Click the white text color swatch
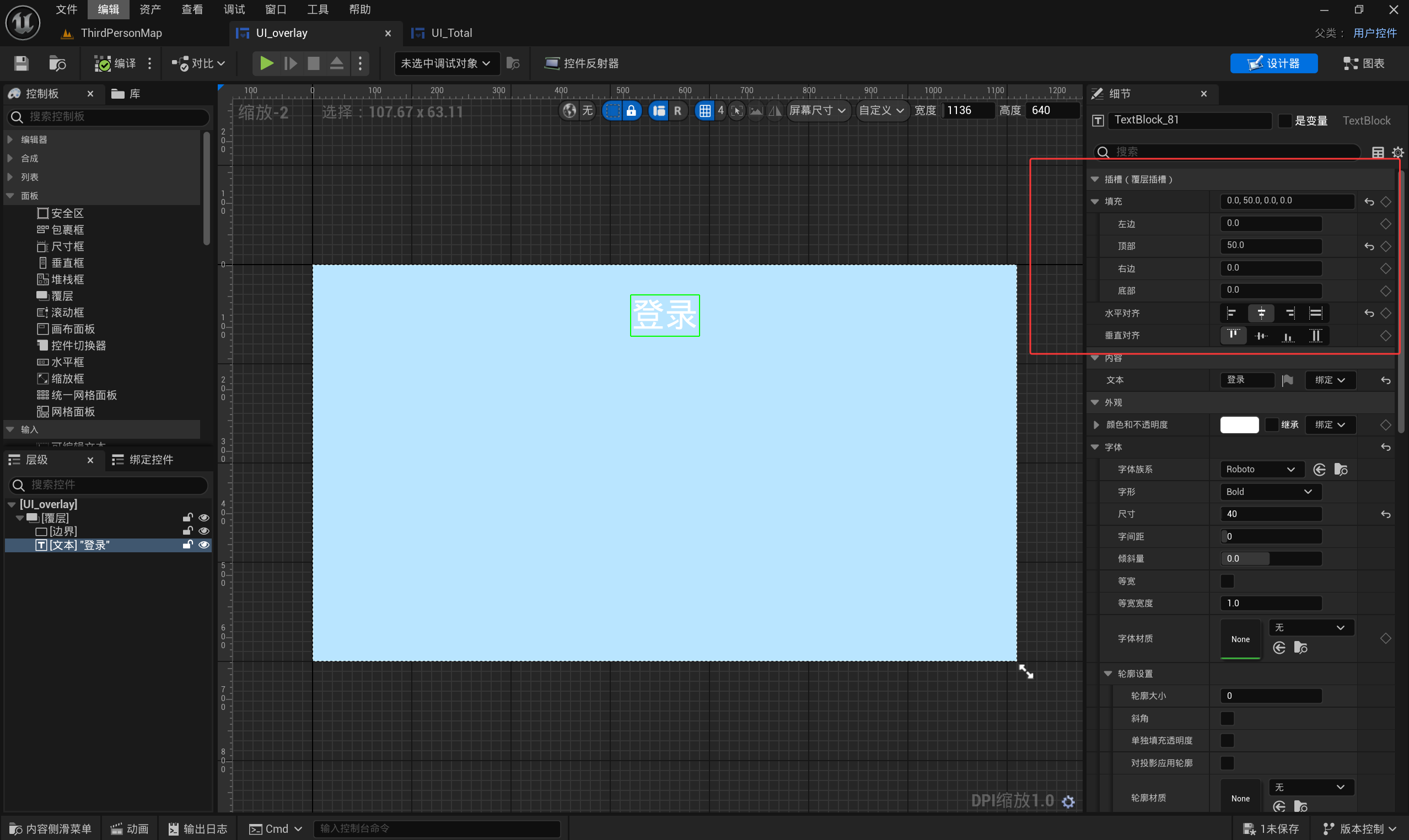 pyautogui.click(x=1239, y=424)
